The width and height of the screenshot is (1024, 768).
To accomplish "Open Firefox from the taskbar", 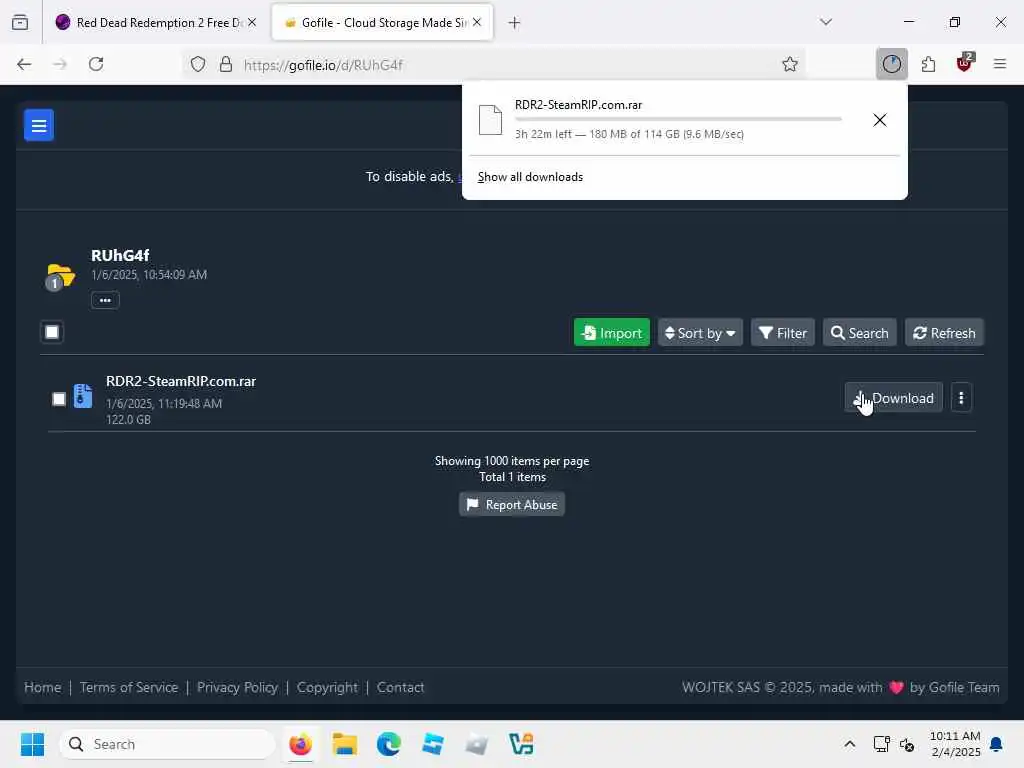I will tap(300, 744).
